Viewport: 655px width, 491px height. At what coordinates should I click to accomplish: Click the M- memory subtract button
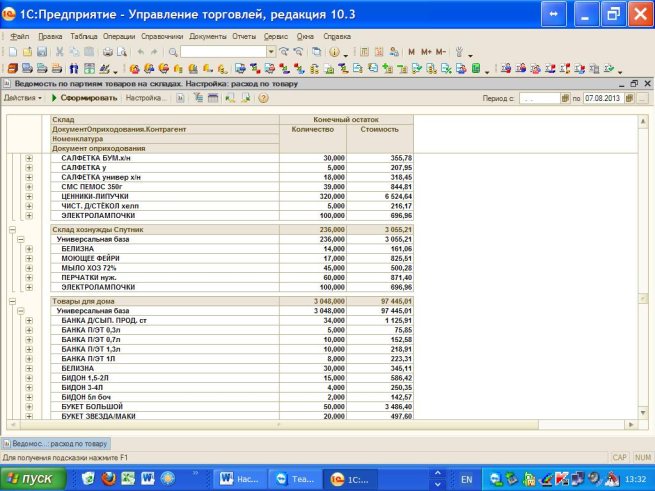(x=441, y=52)
